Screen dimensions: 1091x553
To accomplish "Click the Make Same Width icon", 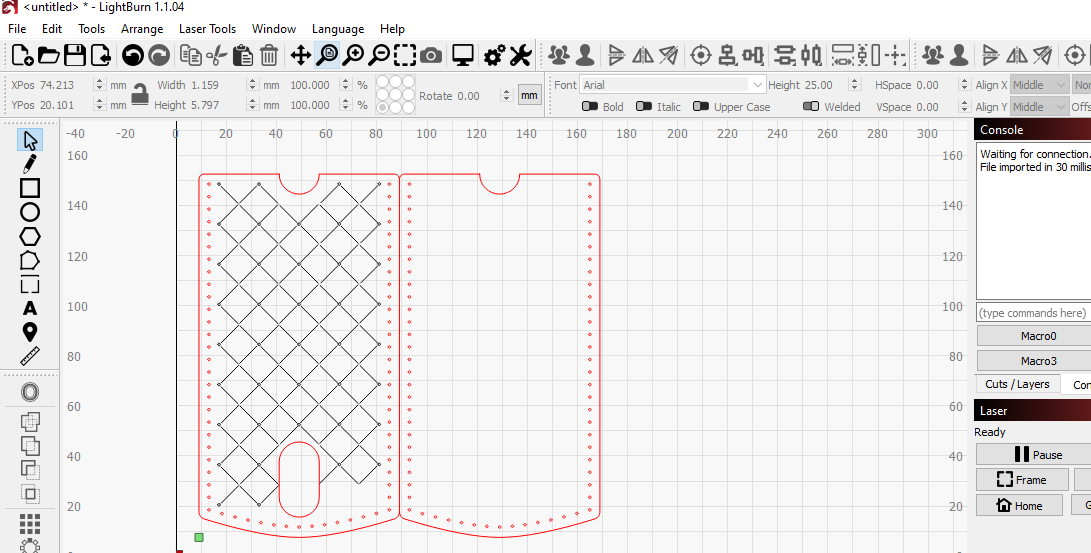I will click(x=843, y=55).
